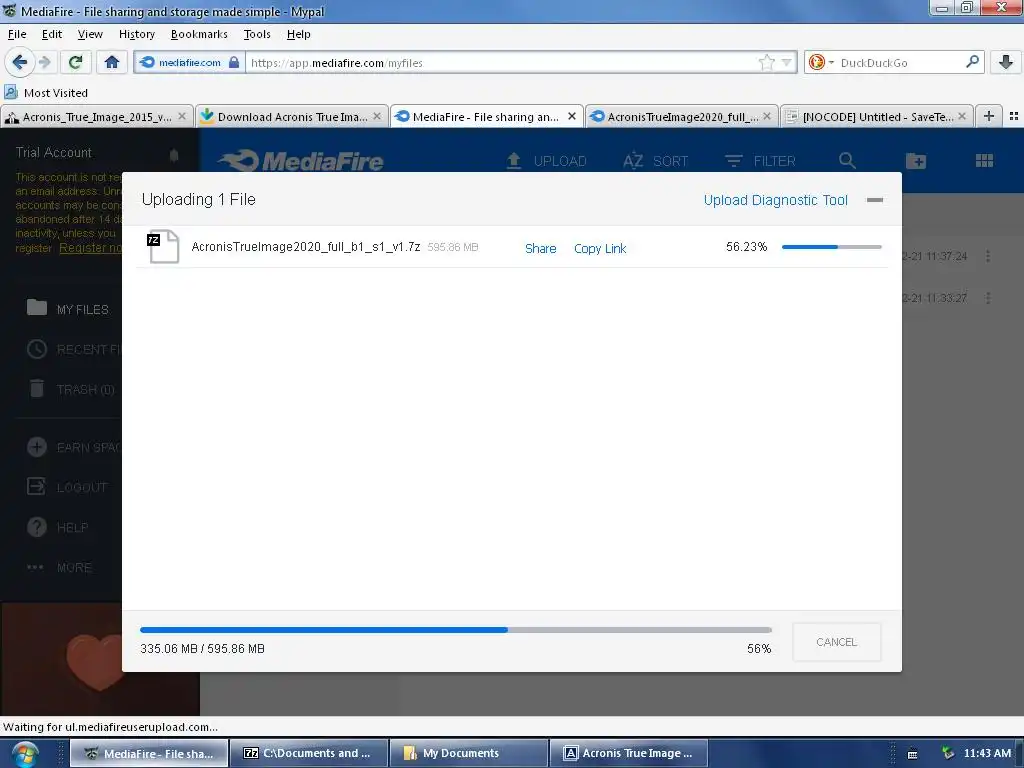1024x768 pixels.
Task: Click the file's 56.23% progress bar
Action: [831, 247]
